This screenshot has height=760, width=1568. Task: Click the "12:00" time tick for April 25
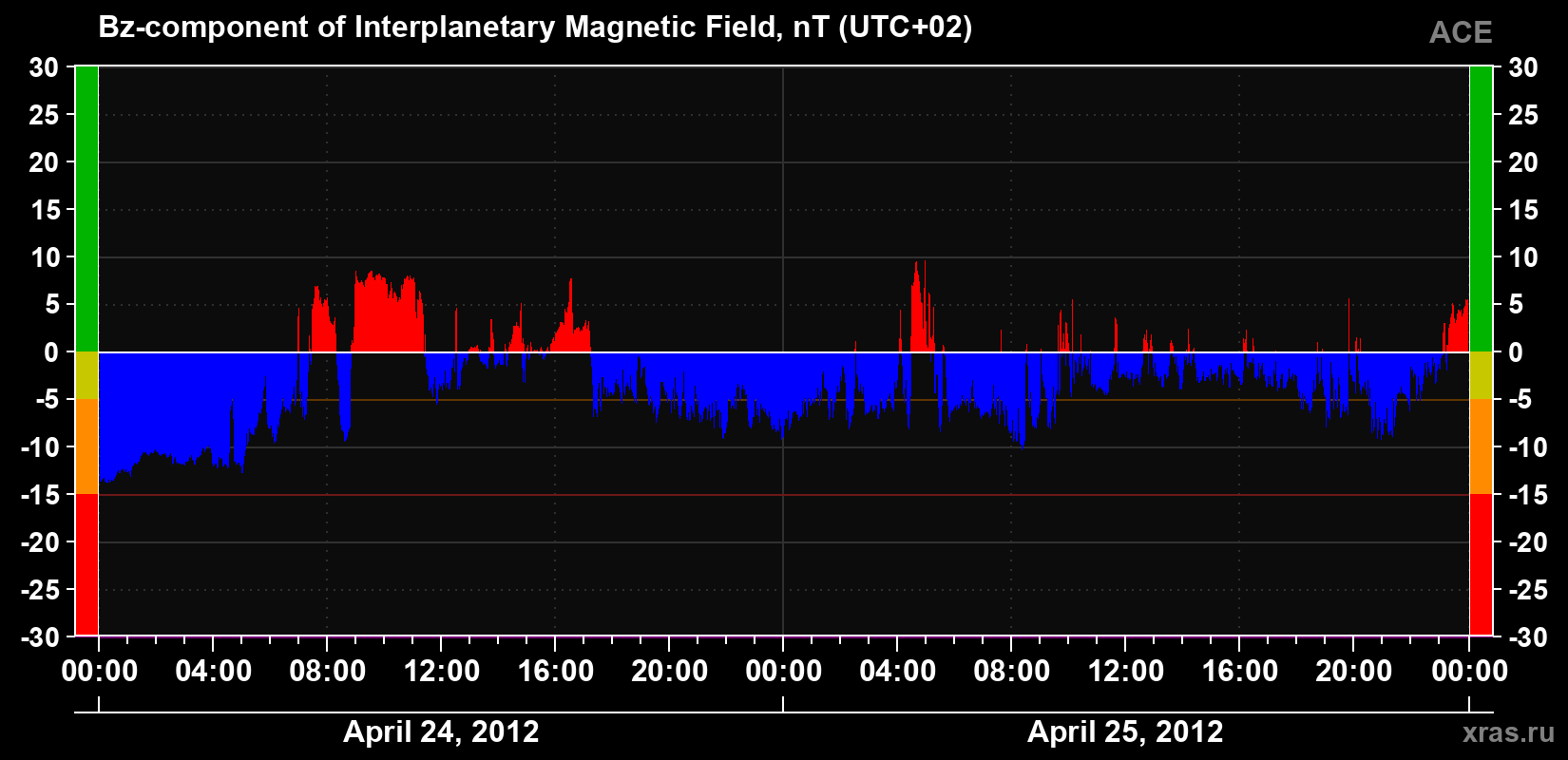point(1126,672)
